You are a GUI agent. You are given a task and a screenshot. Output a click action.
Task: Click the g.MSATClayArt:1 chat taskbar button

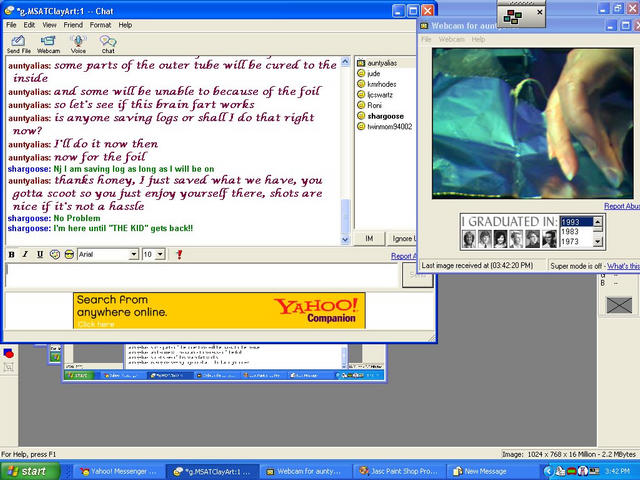(212, 471)
